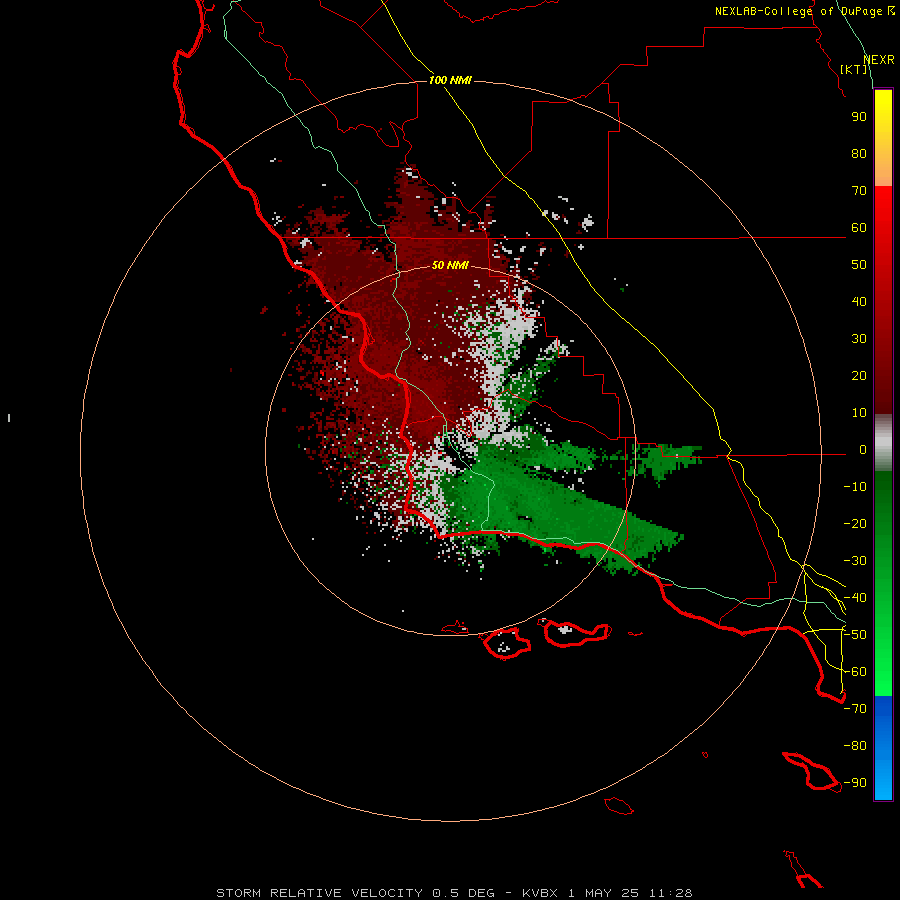This screenshot has width=900, height=900.
Task: Click the gray zero-velocity segment of the color bar
Action: click(883, 443)
